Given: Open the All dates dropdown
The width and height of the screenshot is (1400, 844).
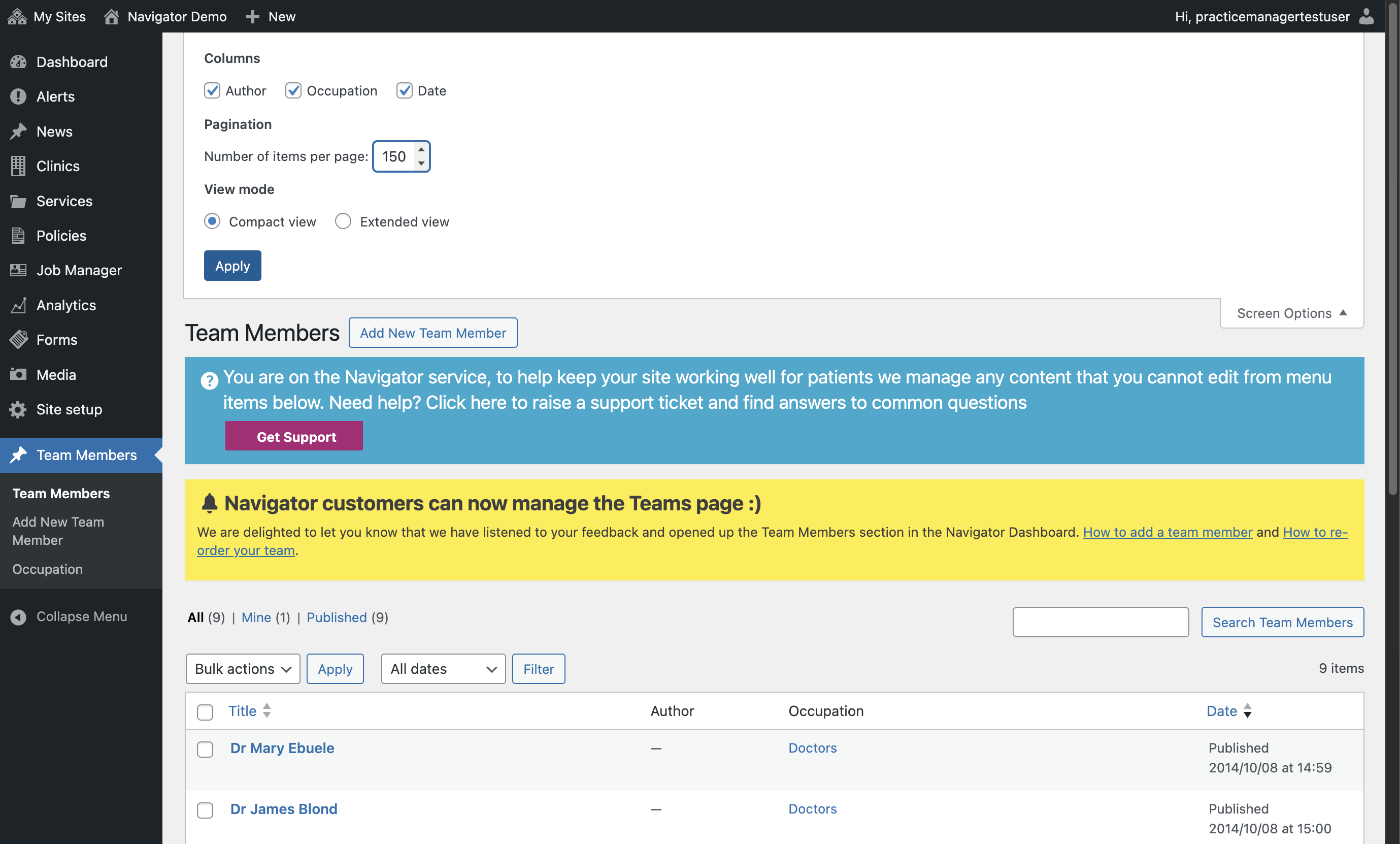Looking at the screenshot, I should click(x=443, y=668).
